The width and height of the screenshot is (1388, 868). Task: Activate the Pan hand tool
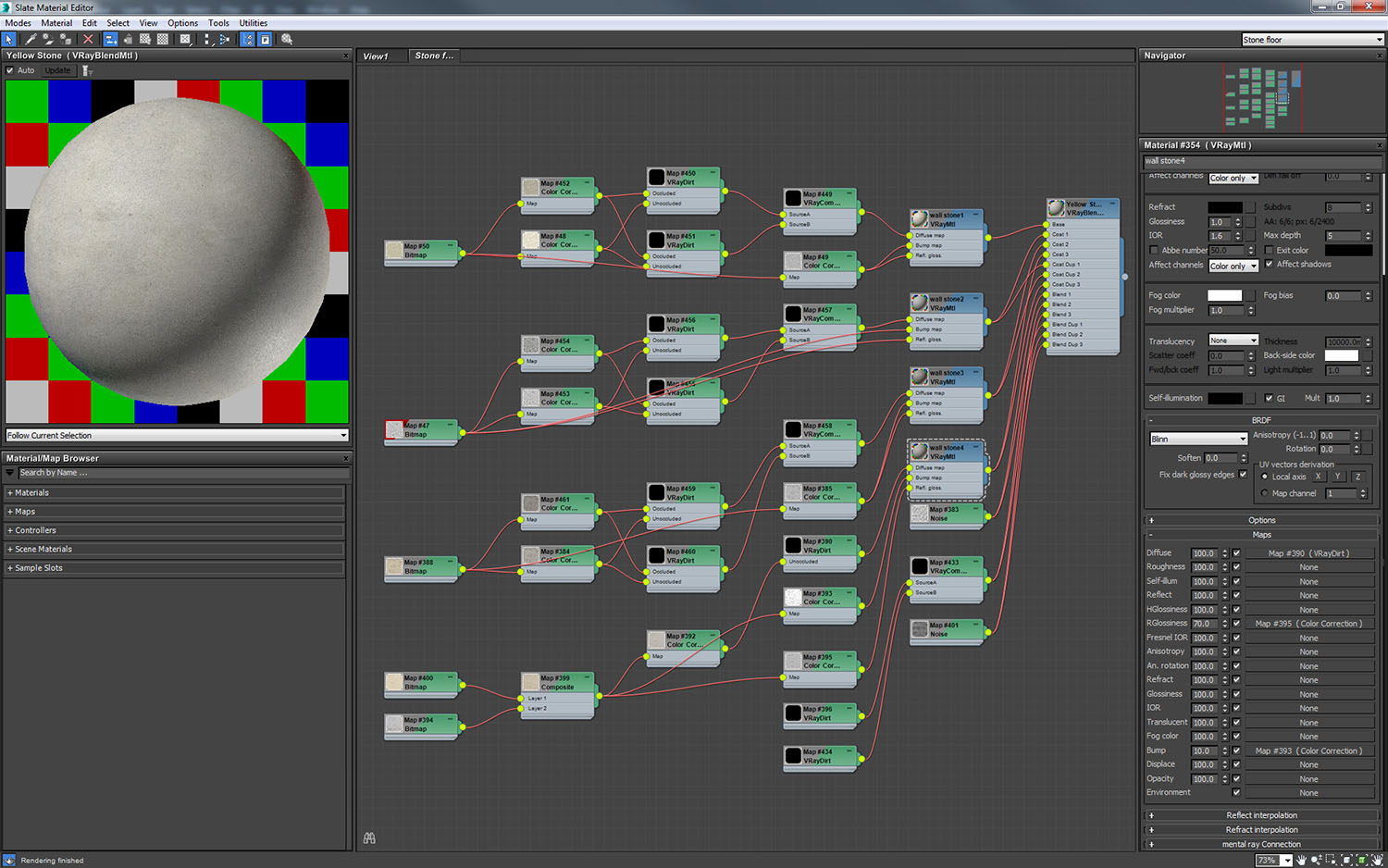coord(1301,860)
